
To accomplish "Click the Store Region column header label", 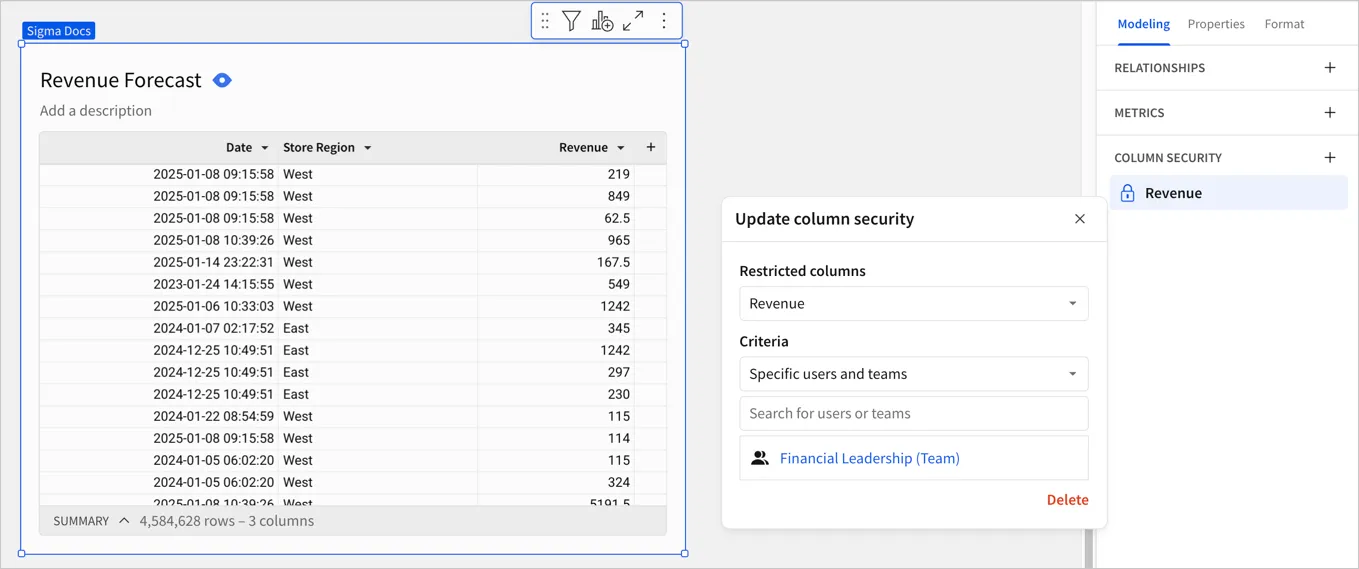I will pos(319,147).
